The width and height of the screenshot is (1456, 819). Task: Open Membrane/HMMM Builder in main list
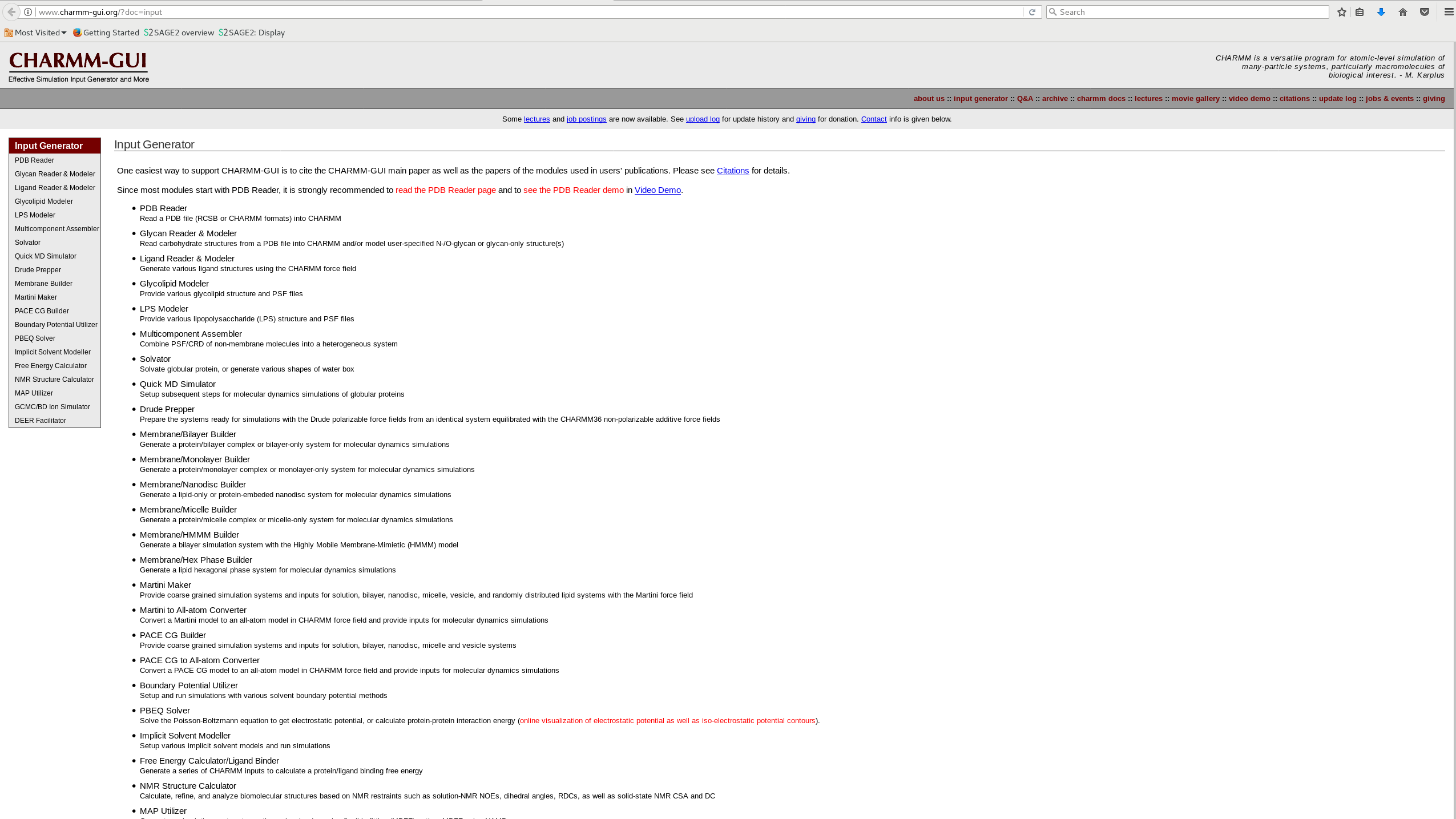189,535
